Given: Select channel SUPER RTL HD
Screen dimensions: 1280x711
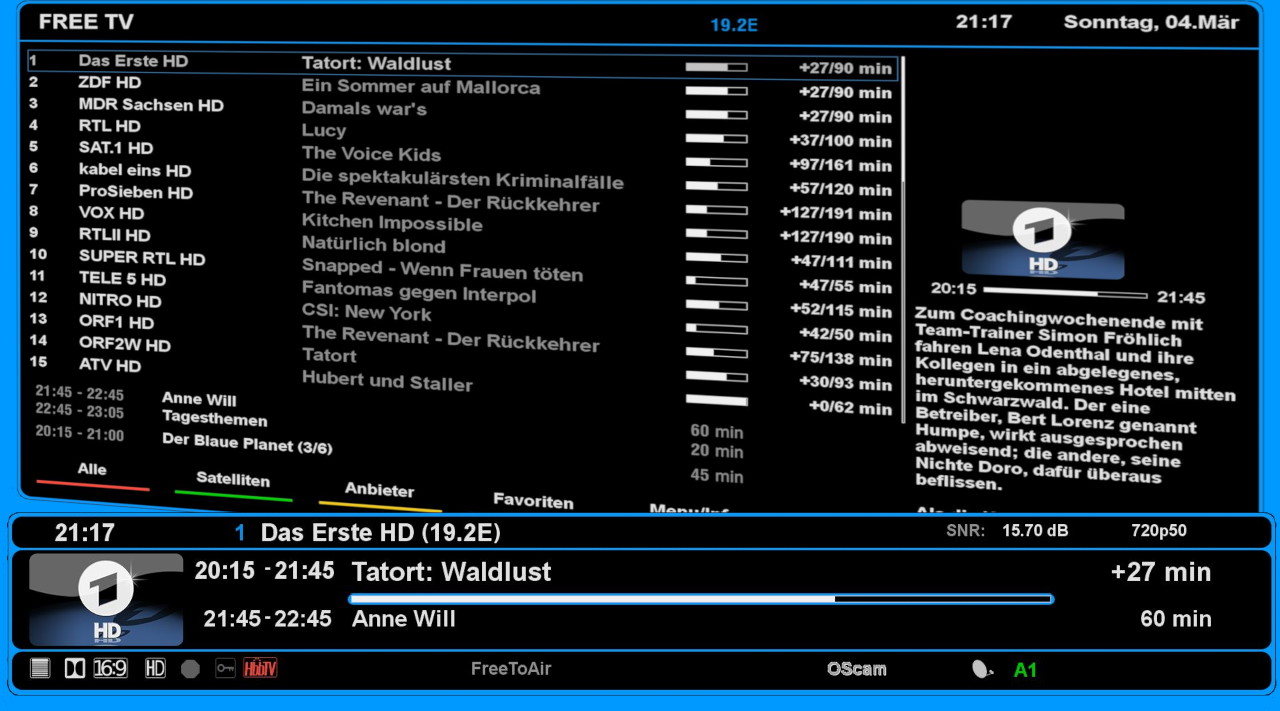Looking at the screenshot, I should [142, 257].
